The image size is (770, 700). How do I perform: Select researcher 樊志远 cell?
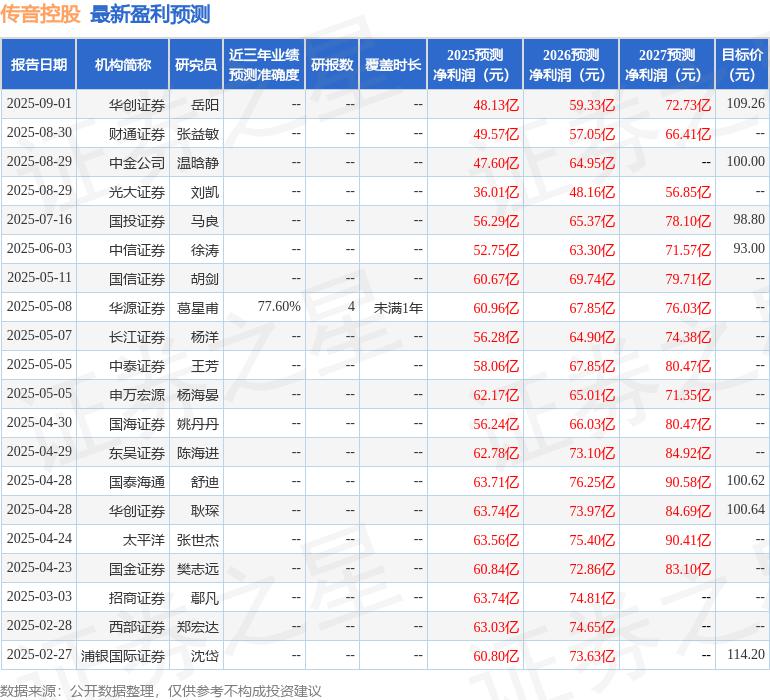(x=198, y=568)
